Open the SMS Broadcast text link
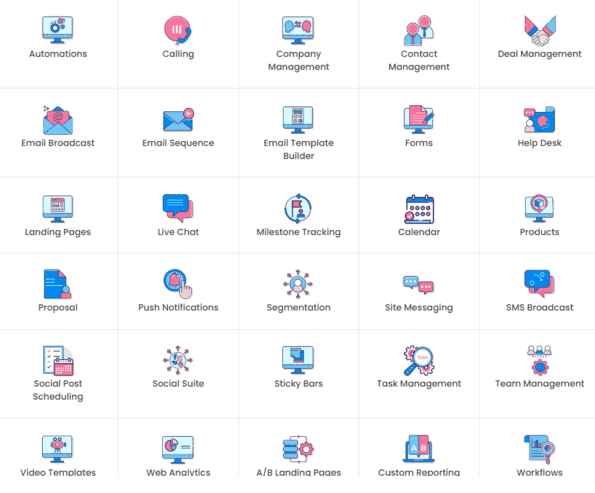 click(x=539, y=307)
